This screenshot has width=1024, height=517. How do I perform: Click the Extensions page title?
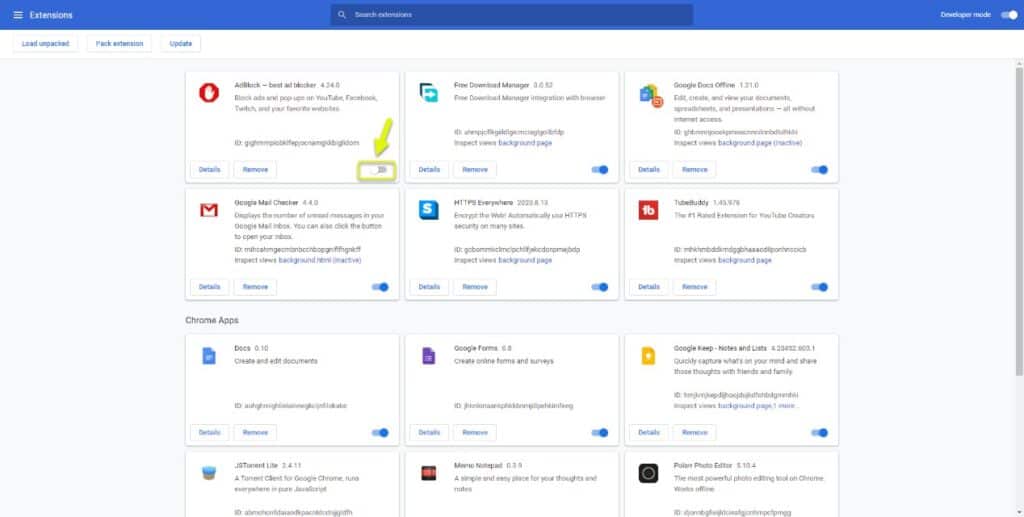click(x=51, y=14)
